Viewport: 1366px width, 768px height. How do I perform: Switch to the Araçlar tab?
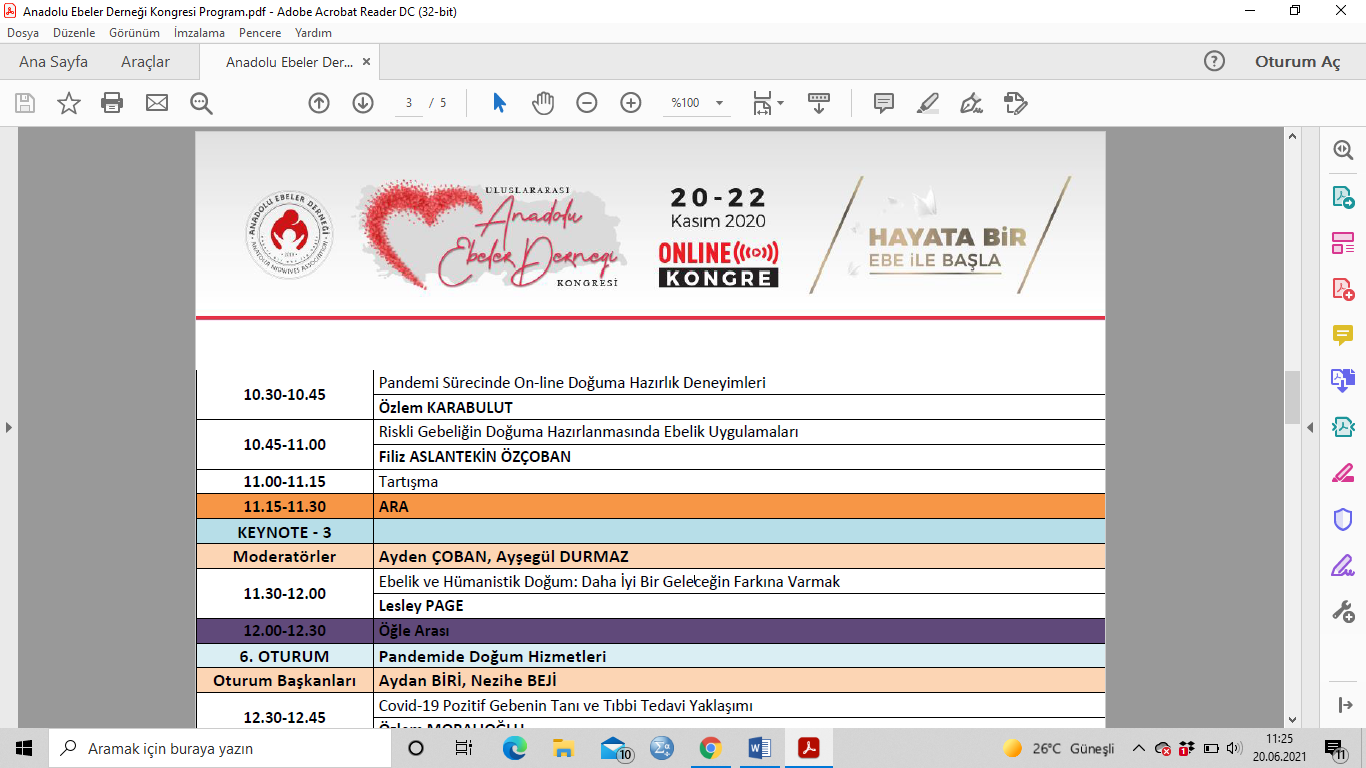tap(145, 62)
